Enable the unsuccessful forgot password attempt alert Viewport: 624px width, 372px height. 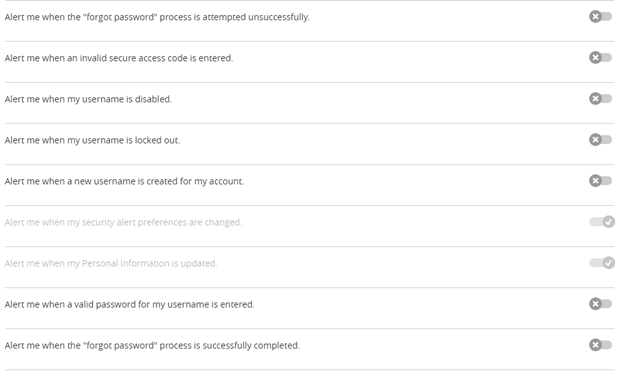click(x=601, y=17)
